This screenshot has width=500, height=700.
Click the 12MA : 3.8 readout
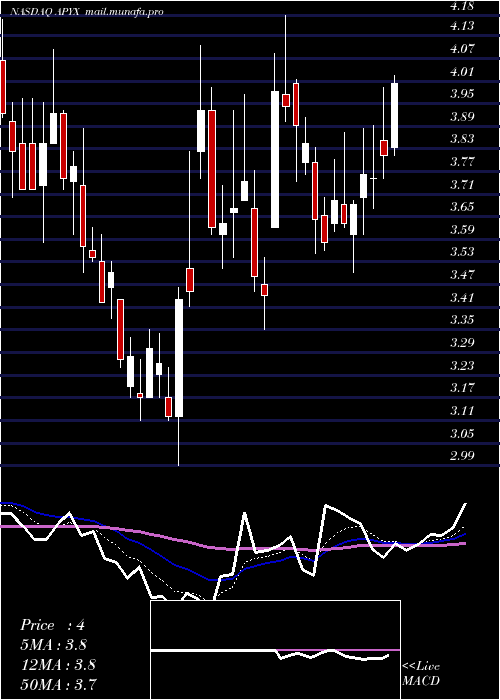click(58, 665)
